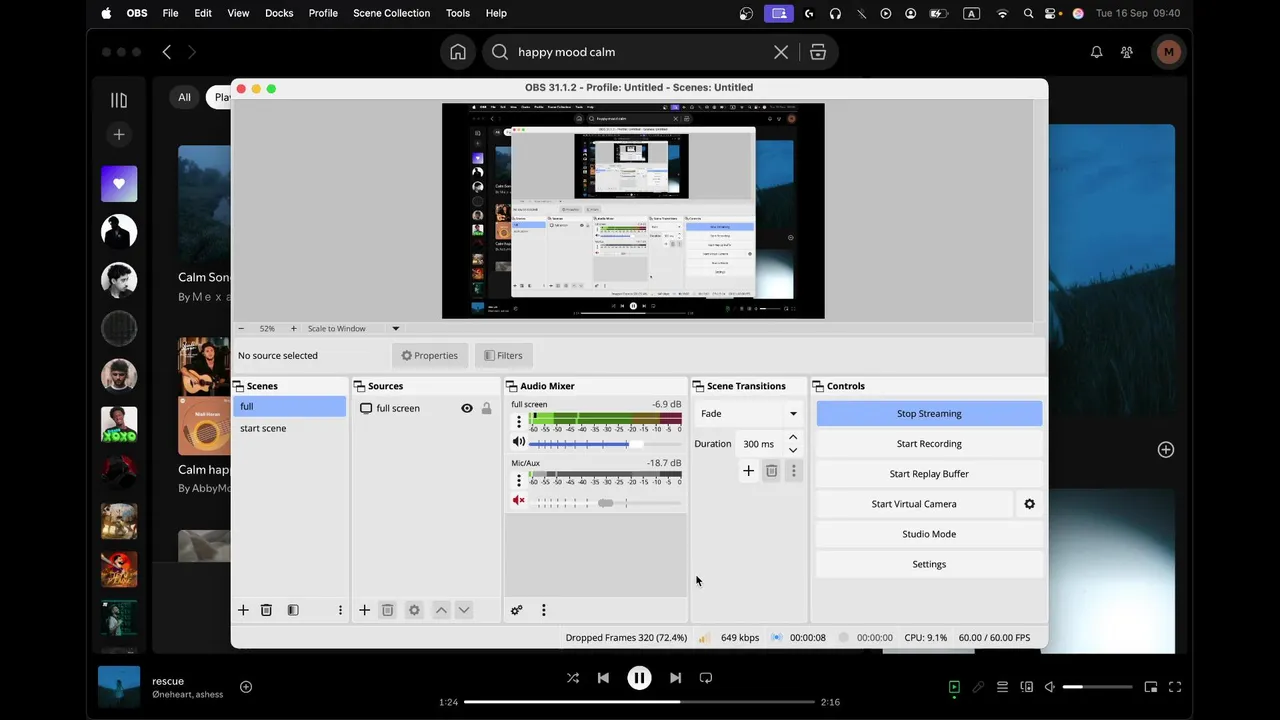
Task: Open the View menu
Action: [x=238, y=13]
